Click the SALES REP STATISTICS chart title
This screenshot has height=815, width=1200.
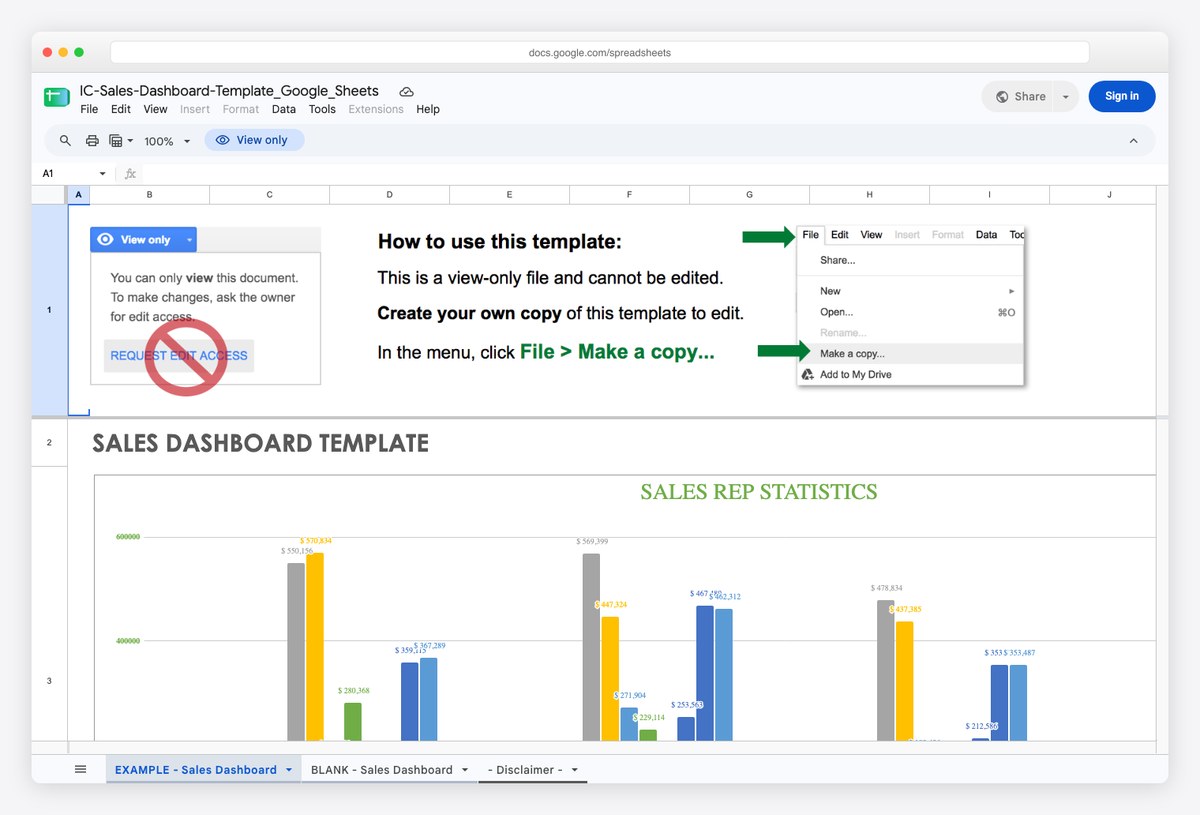(x=758, y=492)
